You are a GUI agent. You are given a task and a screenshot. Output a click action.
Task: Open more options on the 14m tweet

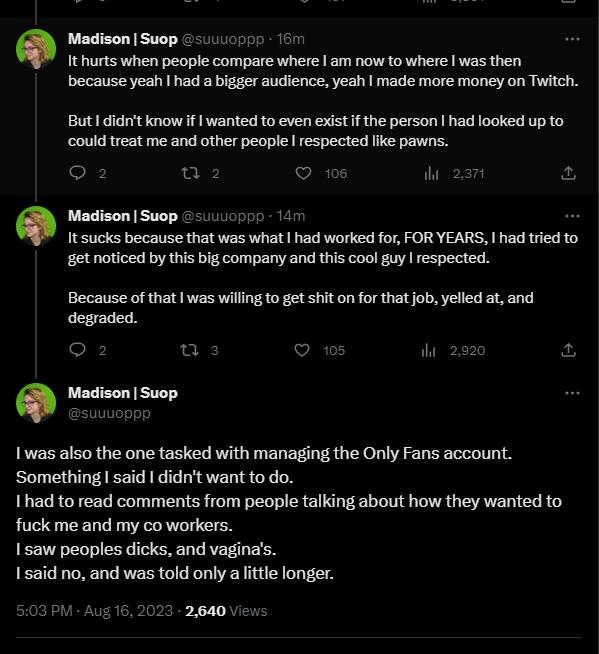[x=572, y=216]
